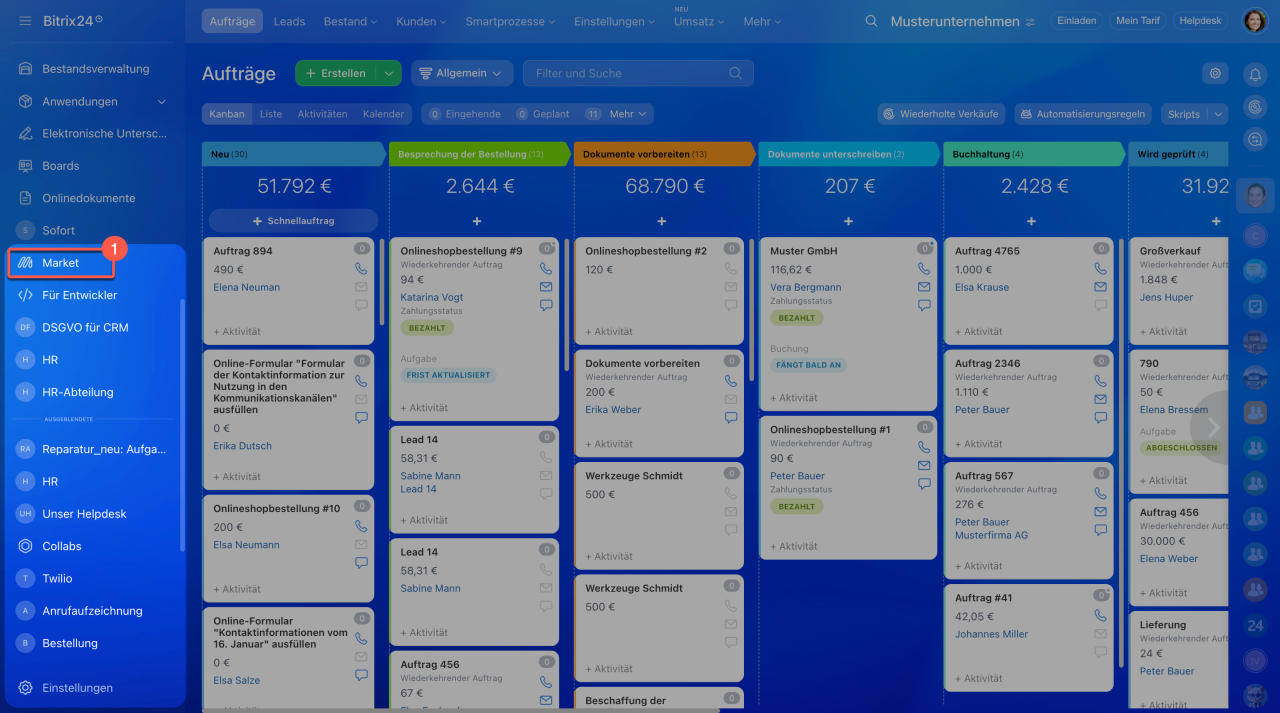Click the search icon inside filter field
The height and width of the screenshot is (713, 1280).
click(736, 73)
